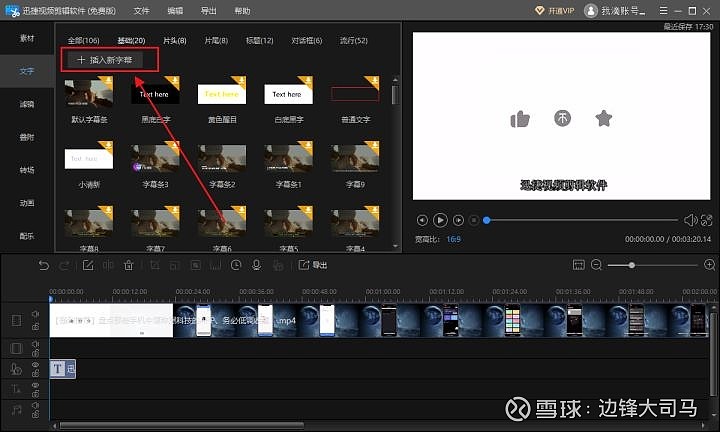This screenshot has width=720, height=432.
Task: Undo the last edit in timeline toolbar
Action: point(44,265)
